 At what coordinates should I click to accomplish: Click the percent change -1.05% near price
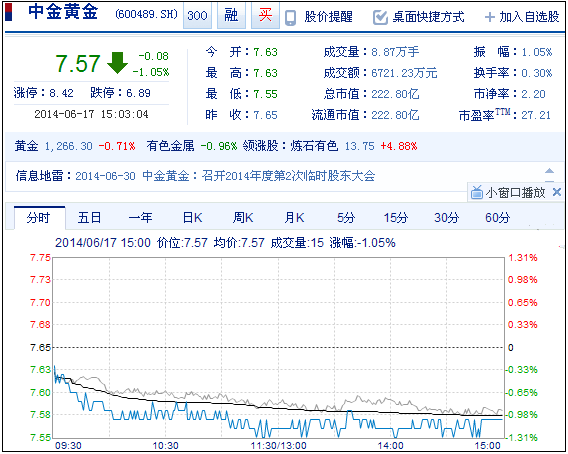point(150,72)
